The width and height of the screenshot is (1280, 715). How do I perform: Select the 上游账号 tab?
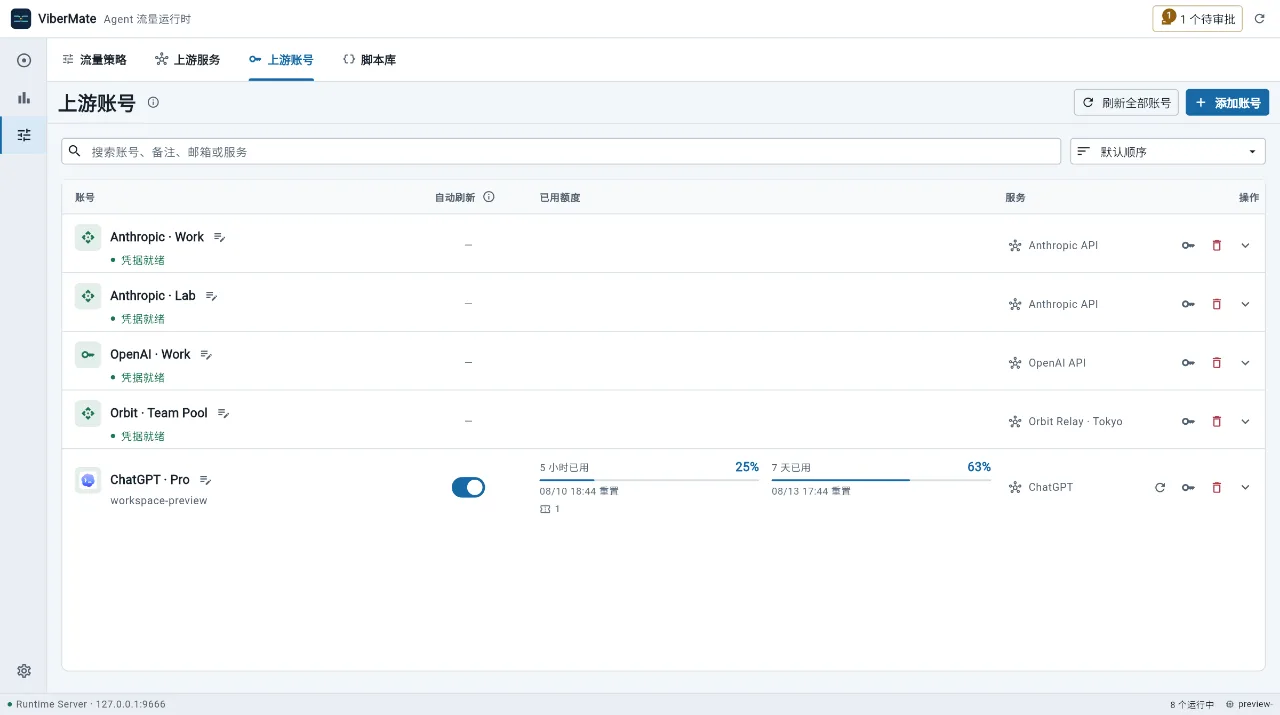[281, 60]
